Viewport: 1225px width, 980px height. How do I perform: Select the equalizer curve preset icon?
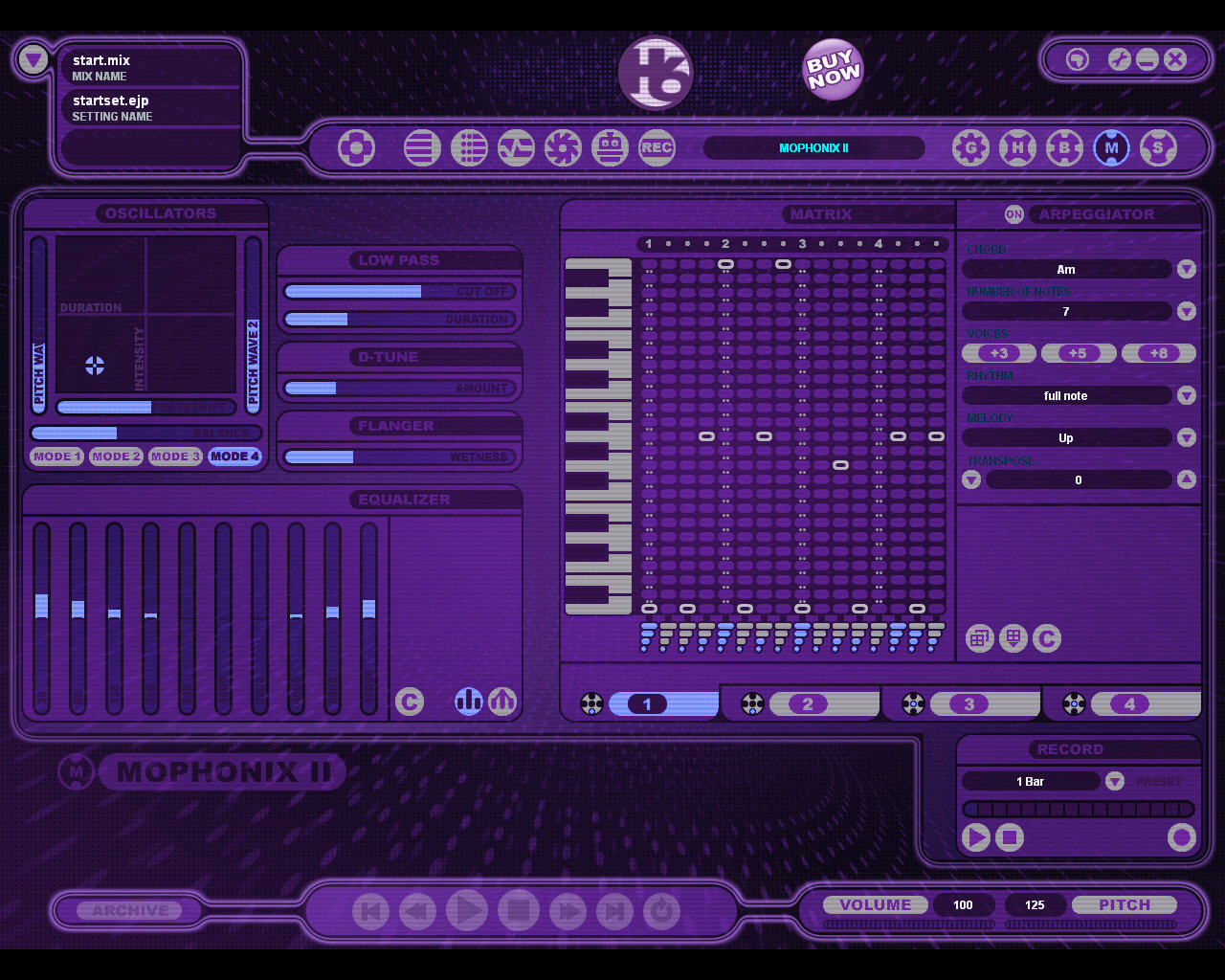tap(502, 702)
